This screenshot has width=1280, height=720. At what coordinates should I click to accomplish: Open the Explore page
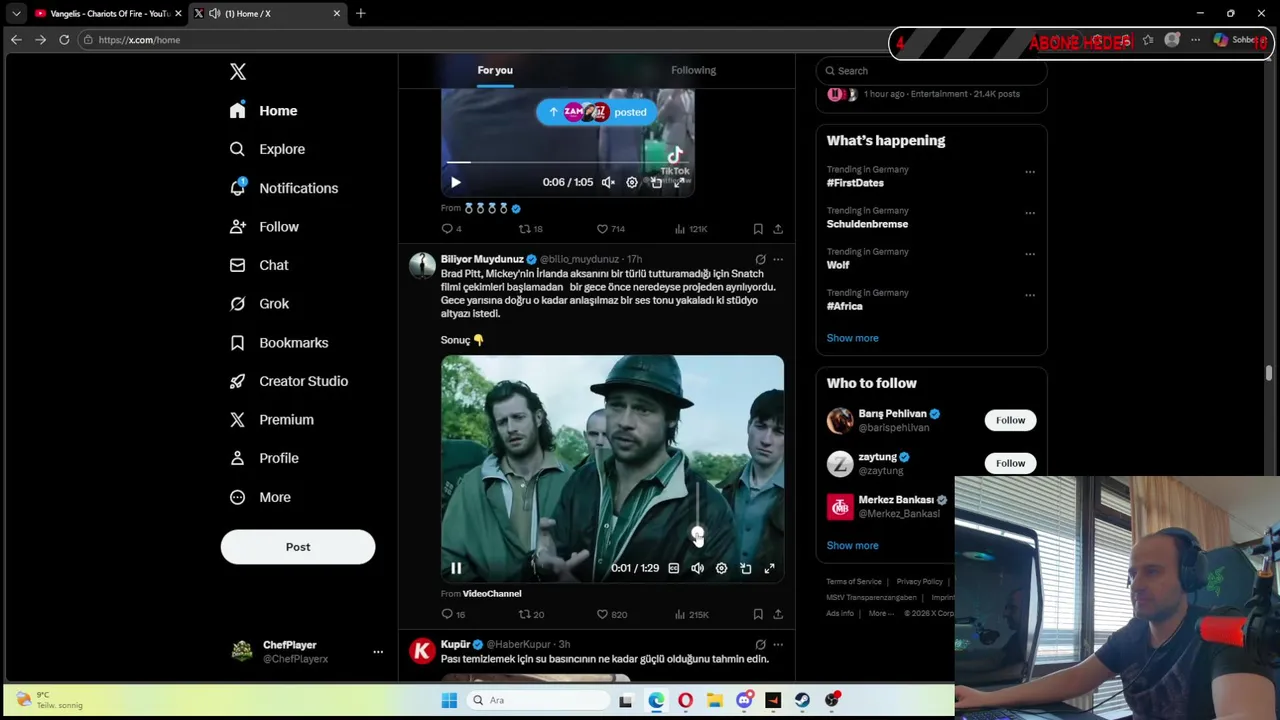pyautogui.click(x=267, y=149)
